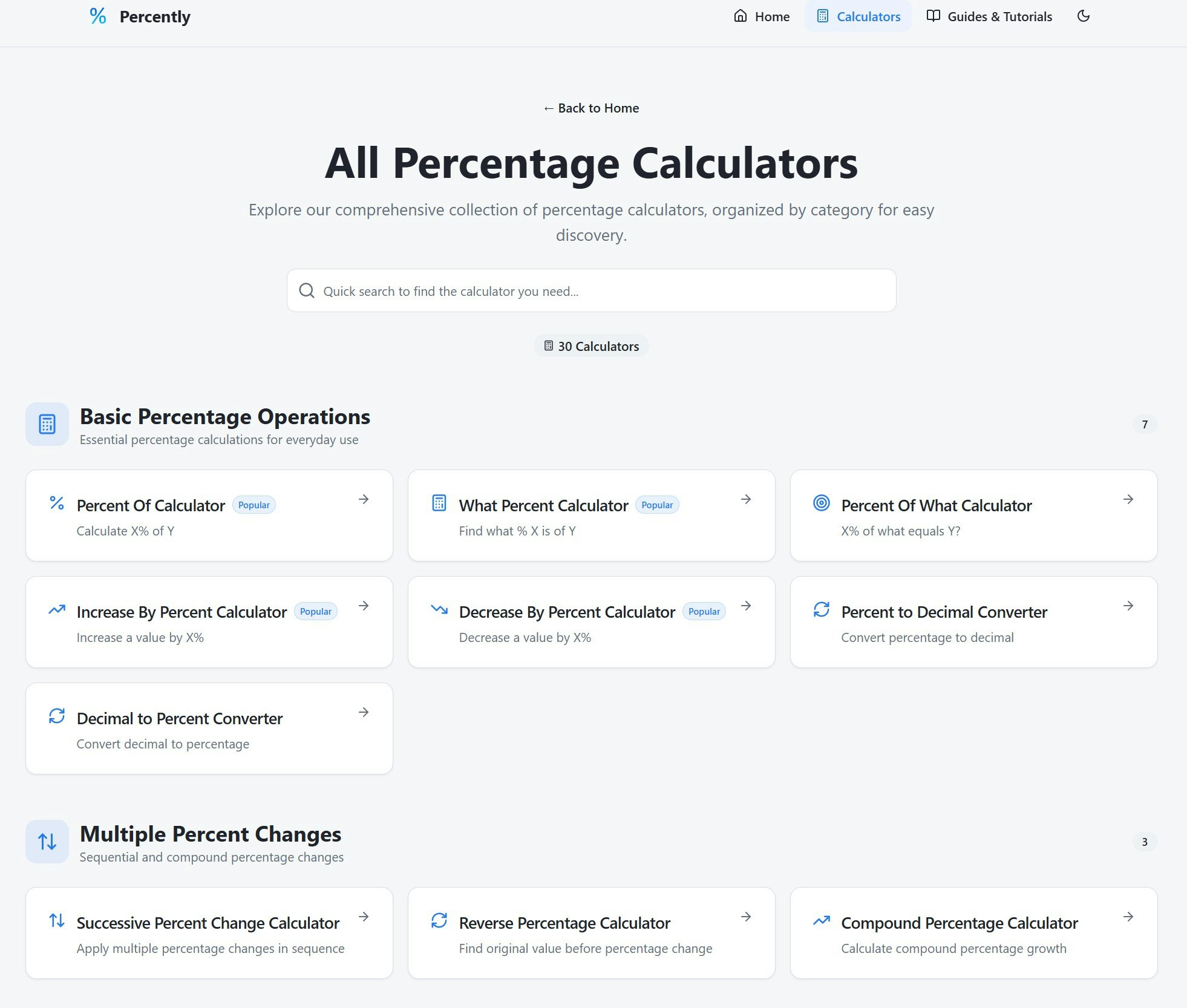The height and width of the screenshot is (1008, 1187).
Task: Click the magnifier icon in the search bar
Action: tap(307, 290)
